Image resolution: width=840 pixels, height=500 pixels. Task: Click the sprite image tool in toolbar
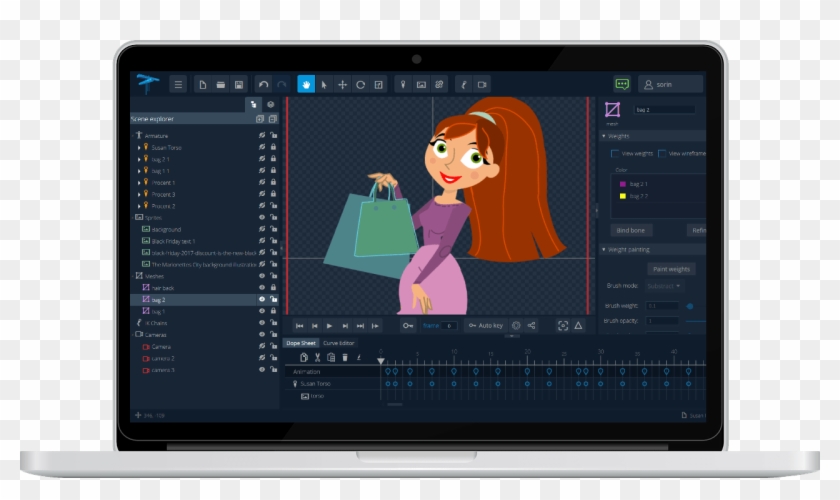[421, 85]
